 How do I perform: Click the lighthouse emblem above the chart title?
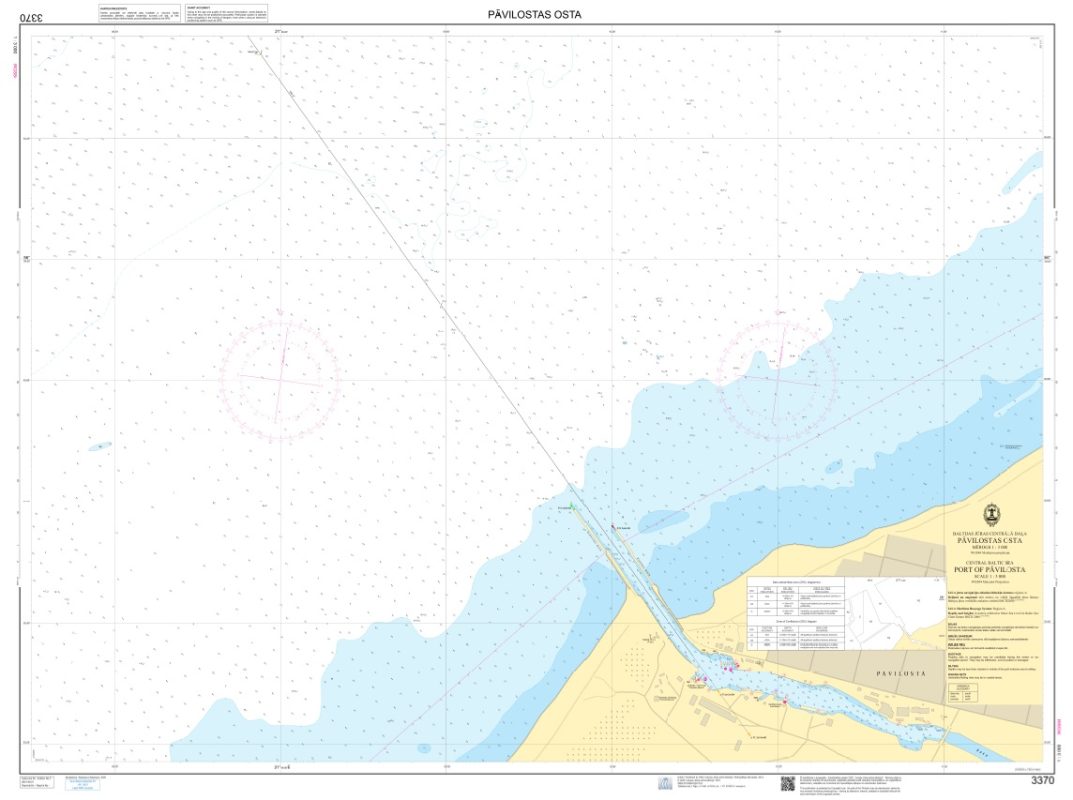pyautogui.click(x=992, y=515)
